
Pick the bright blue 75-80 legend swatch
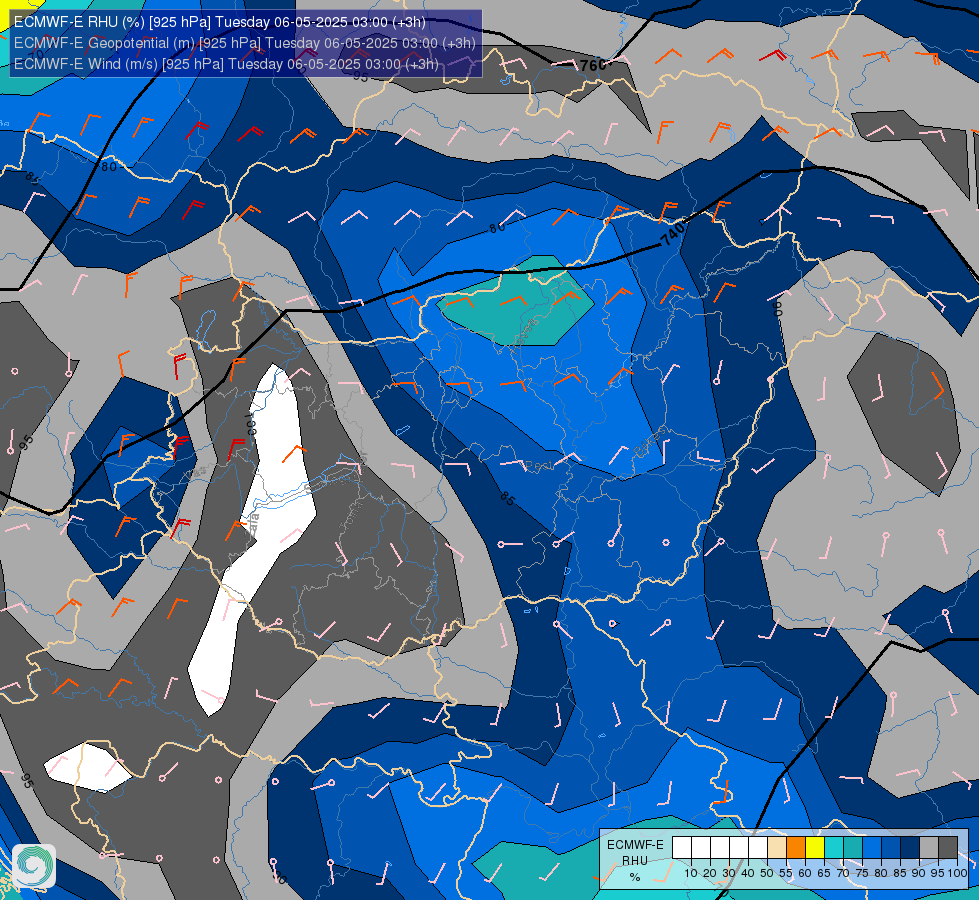tap(872, 847)
